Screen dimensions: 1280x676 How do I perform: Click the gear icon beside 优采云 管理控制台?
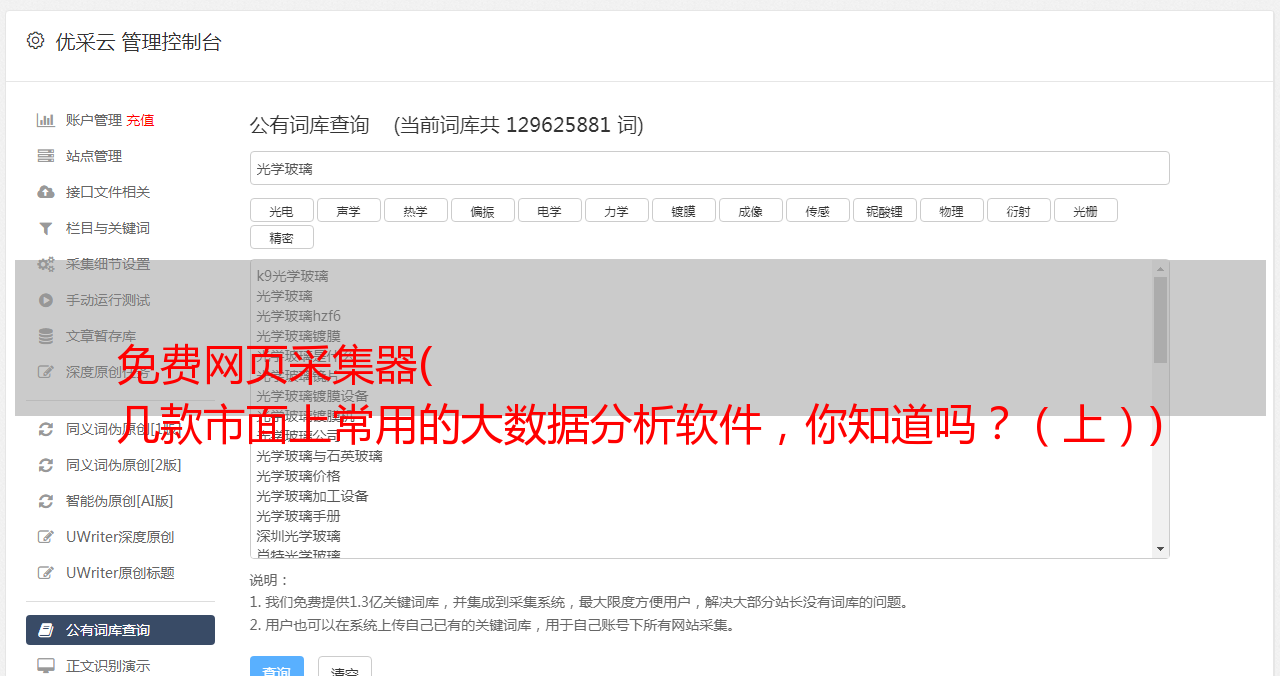click(36, 41)
